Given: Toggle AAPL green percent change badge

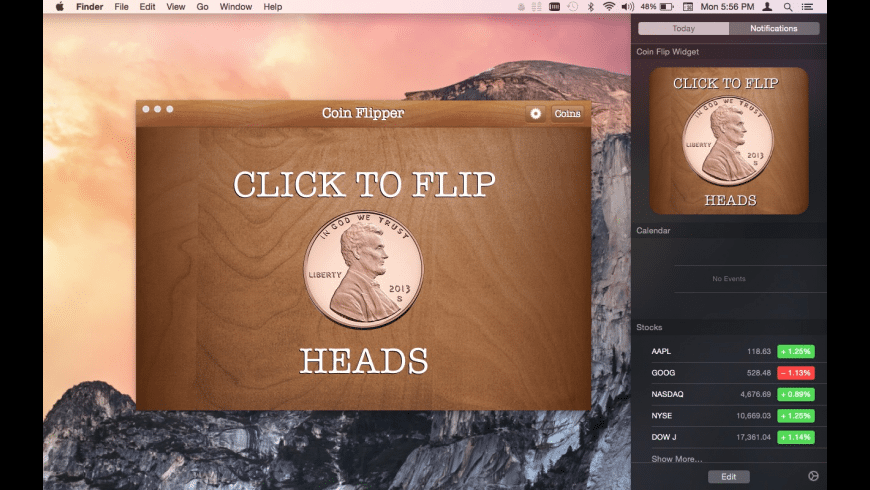Looking at the screenshot, I should (796, 352).
